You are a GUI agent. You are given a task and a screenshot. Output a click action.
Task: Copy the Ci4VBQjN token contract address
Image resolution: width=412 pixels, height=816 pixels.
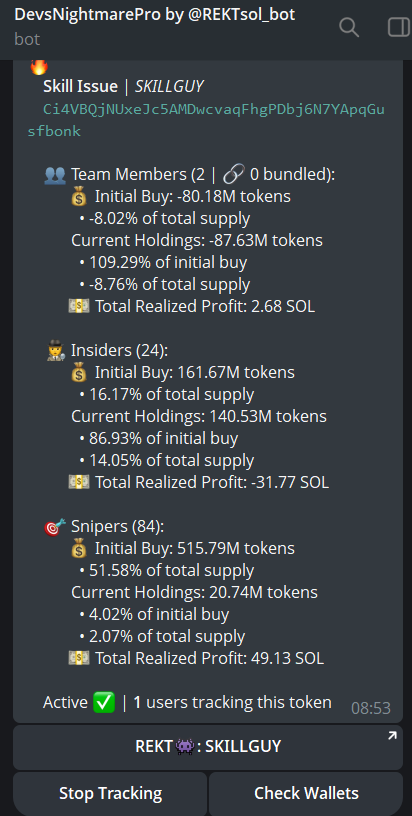(207, 120)
